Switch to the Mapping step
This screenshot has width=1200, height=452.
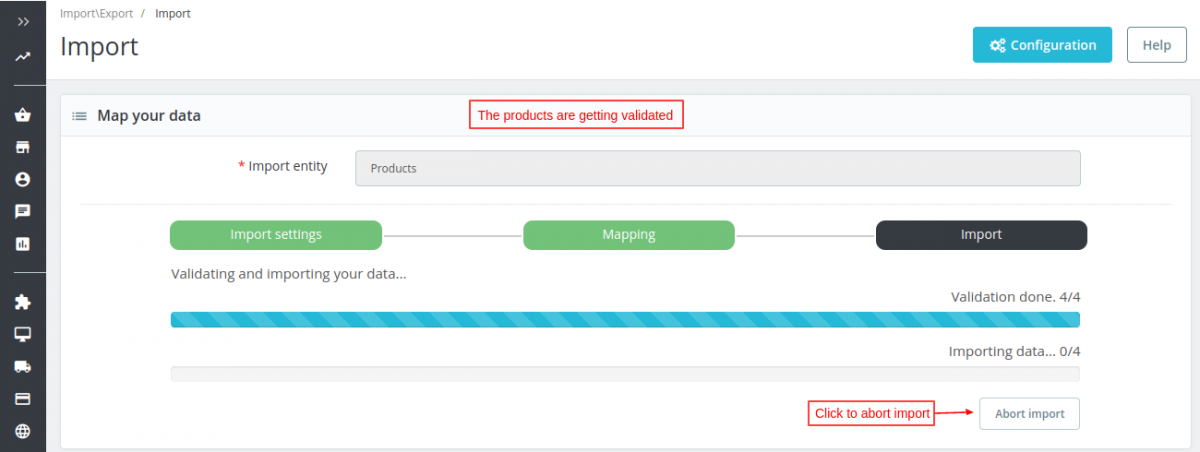point(629,235)
